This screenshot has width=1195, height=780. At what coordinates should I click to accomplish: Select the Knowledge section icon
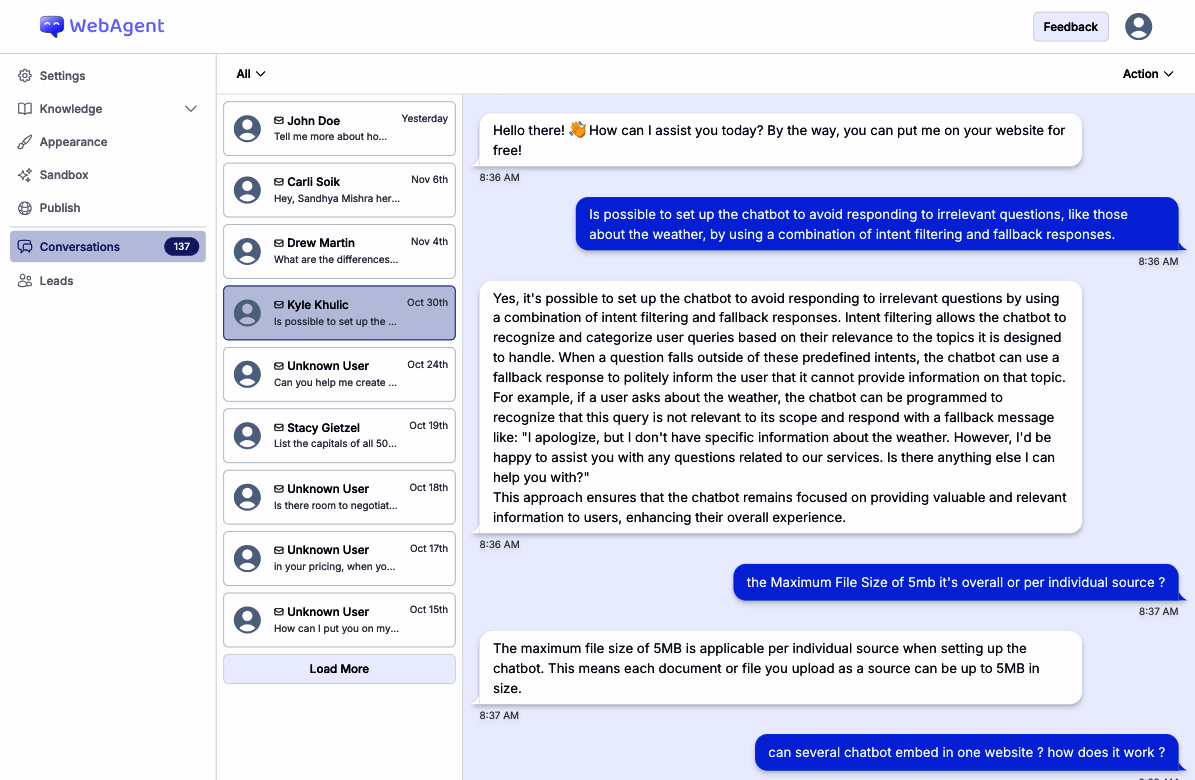pos(24,108)
